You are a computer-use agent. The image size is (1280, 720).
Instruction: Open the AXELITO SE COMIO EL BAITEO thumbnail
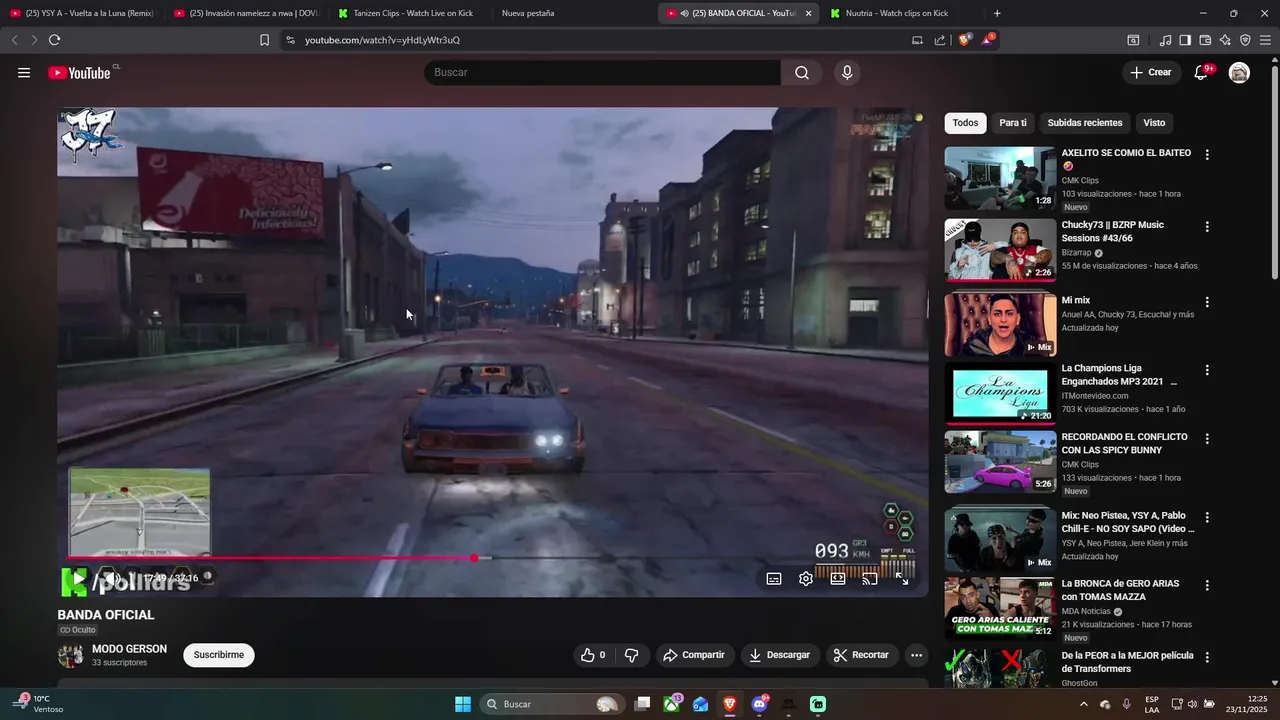pos(1000,178)
